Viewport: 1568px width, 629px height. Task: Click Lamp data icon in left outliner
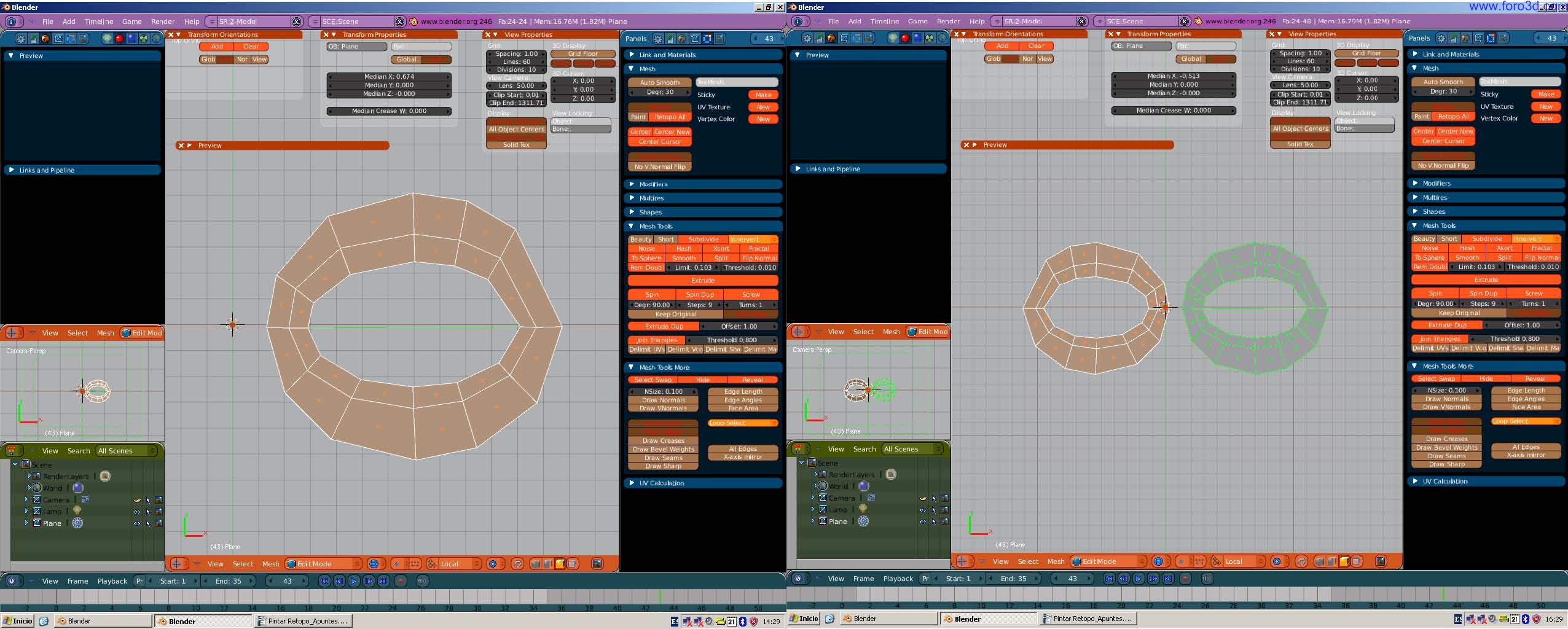[x=77, y=511]
